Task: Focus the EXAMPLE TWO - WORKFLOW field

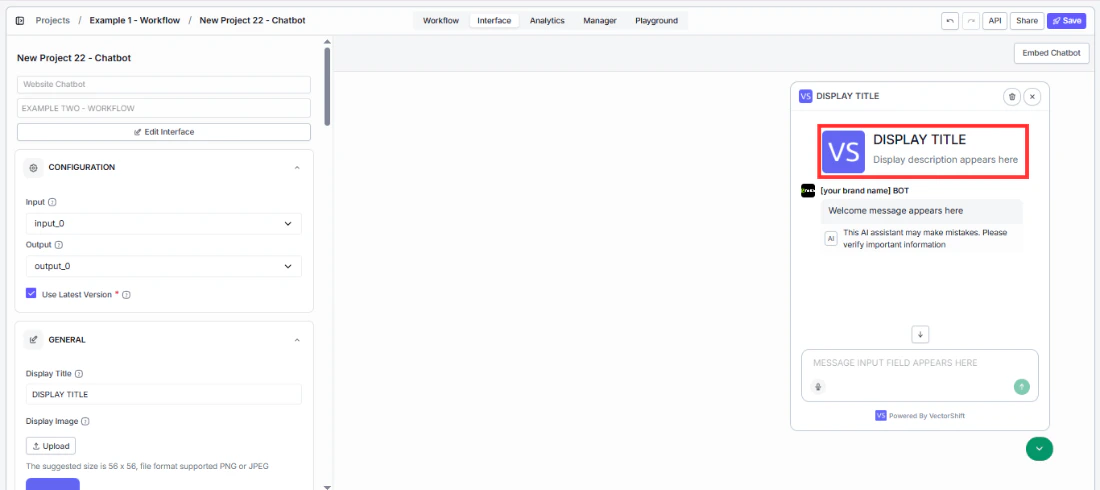Action: pos(163,108)
